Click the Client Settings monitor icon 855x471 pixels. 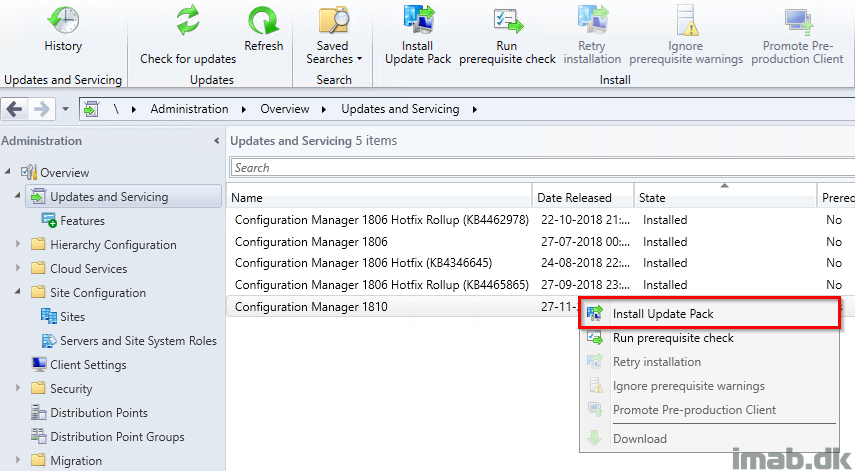[x=39, y=364]
